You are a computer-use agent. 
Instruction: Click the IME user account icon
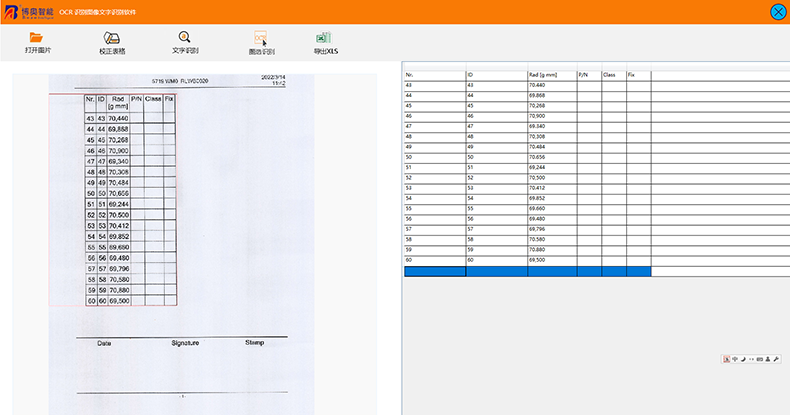point(767,358)
